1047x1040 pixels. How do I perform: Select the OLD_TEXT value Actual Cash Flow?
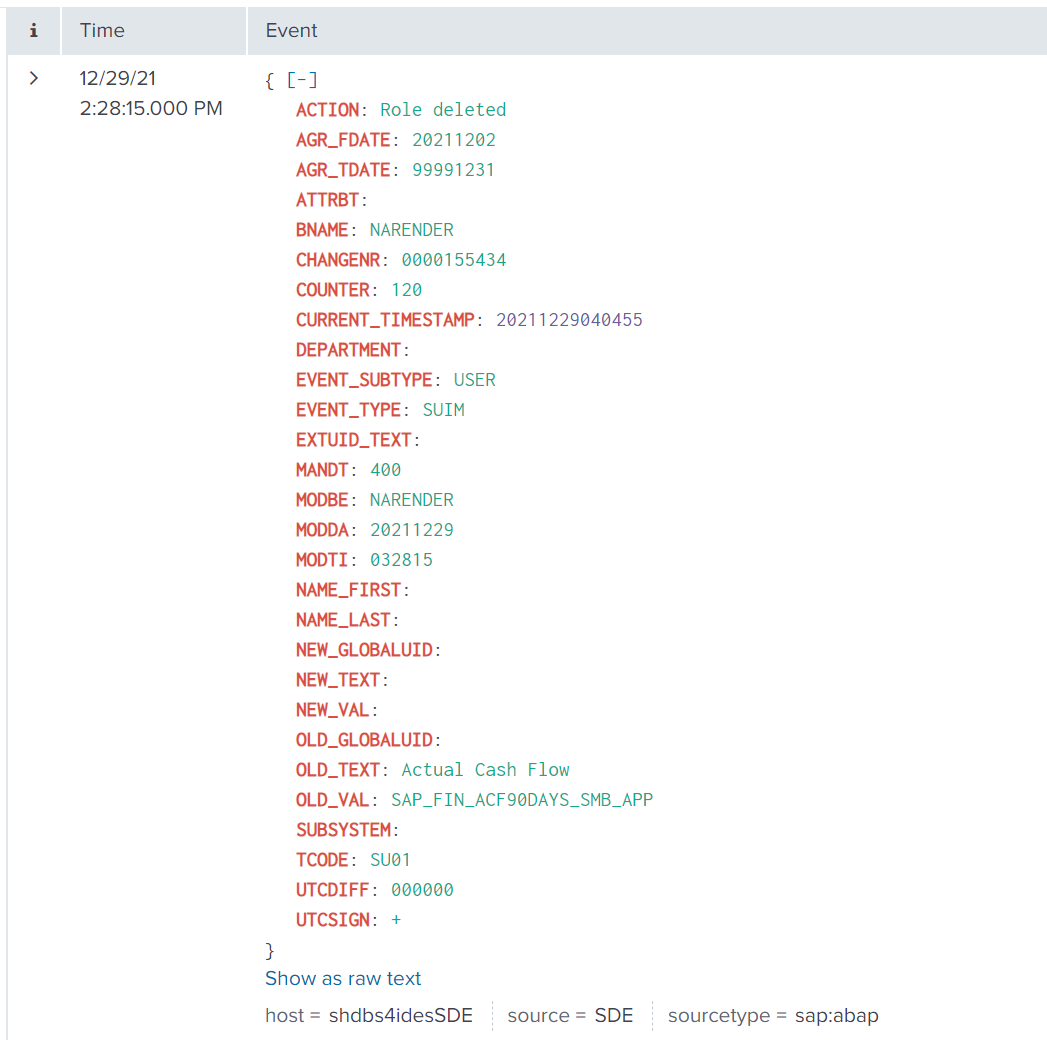tap(485, 770)
